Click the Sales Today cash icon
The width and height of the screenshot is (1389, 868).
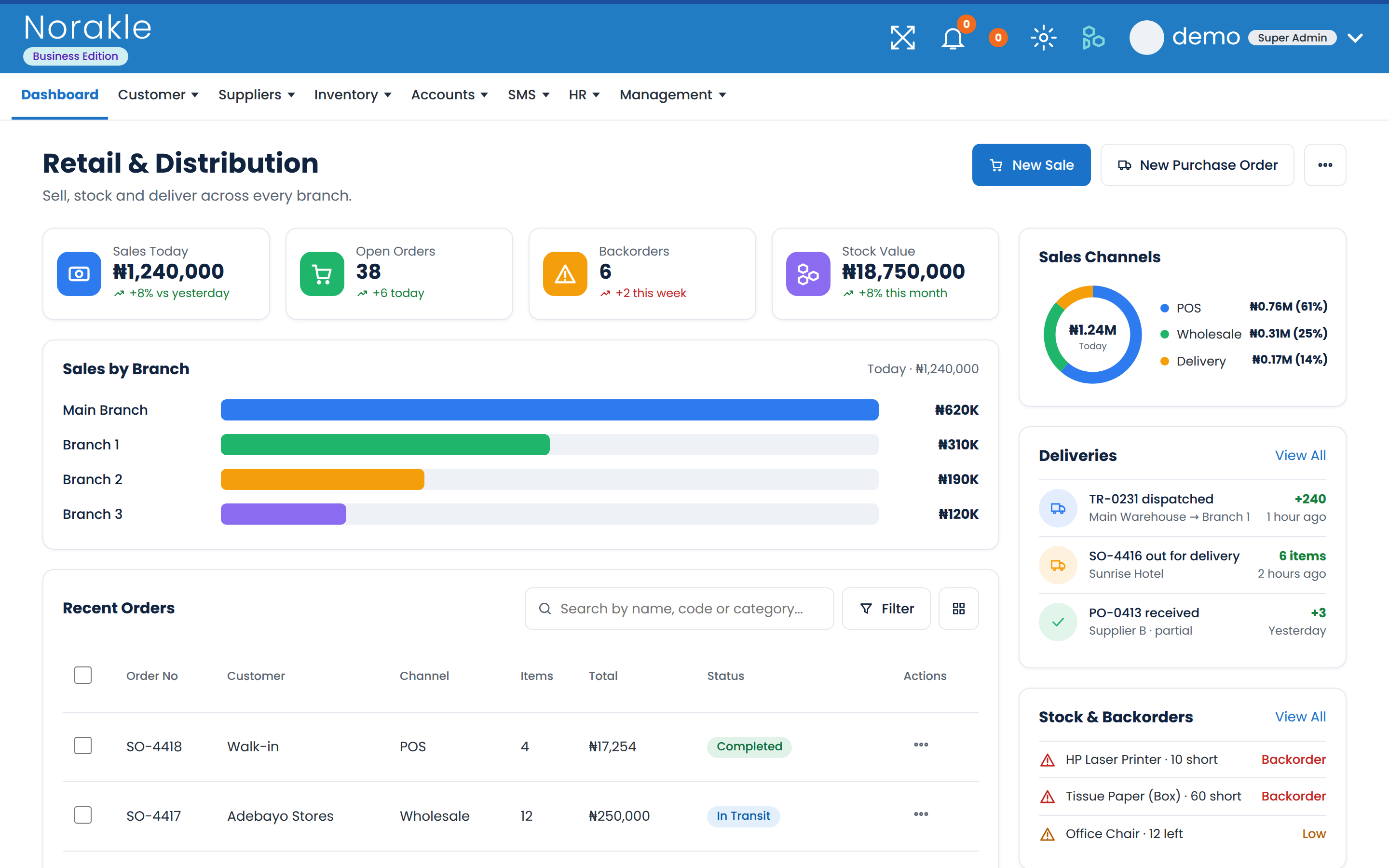click(x=79, y=274)
